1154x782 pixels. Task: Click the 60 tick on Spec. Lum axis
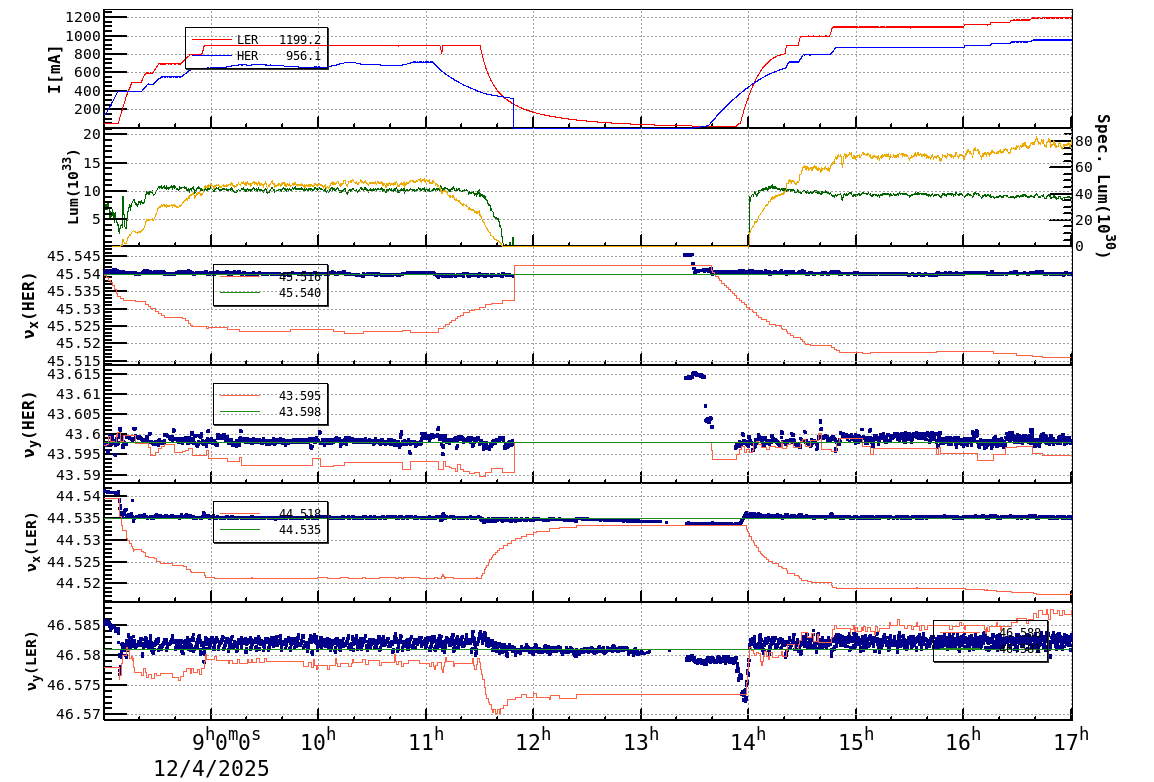point(1083,168)
